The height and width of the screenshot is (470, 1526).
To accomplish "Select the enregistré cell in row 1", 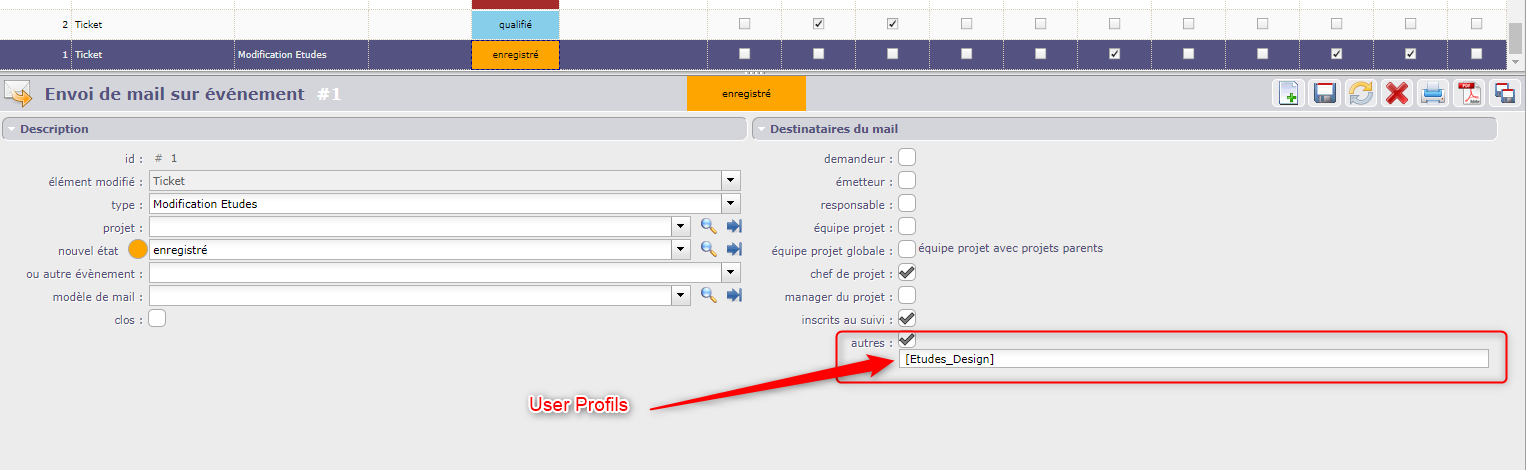I will coord(515,55).
